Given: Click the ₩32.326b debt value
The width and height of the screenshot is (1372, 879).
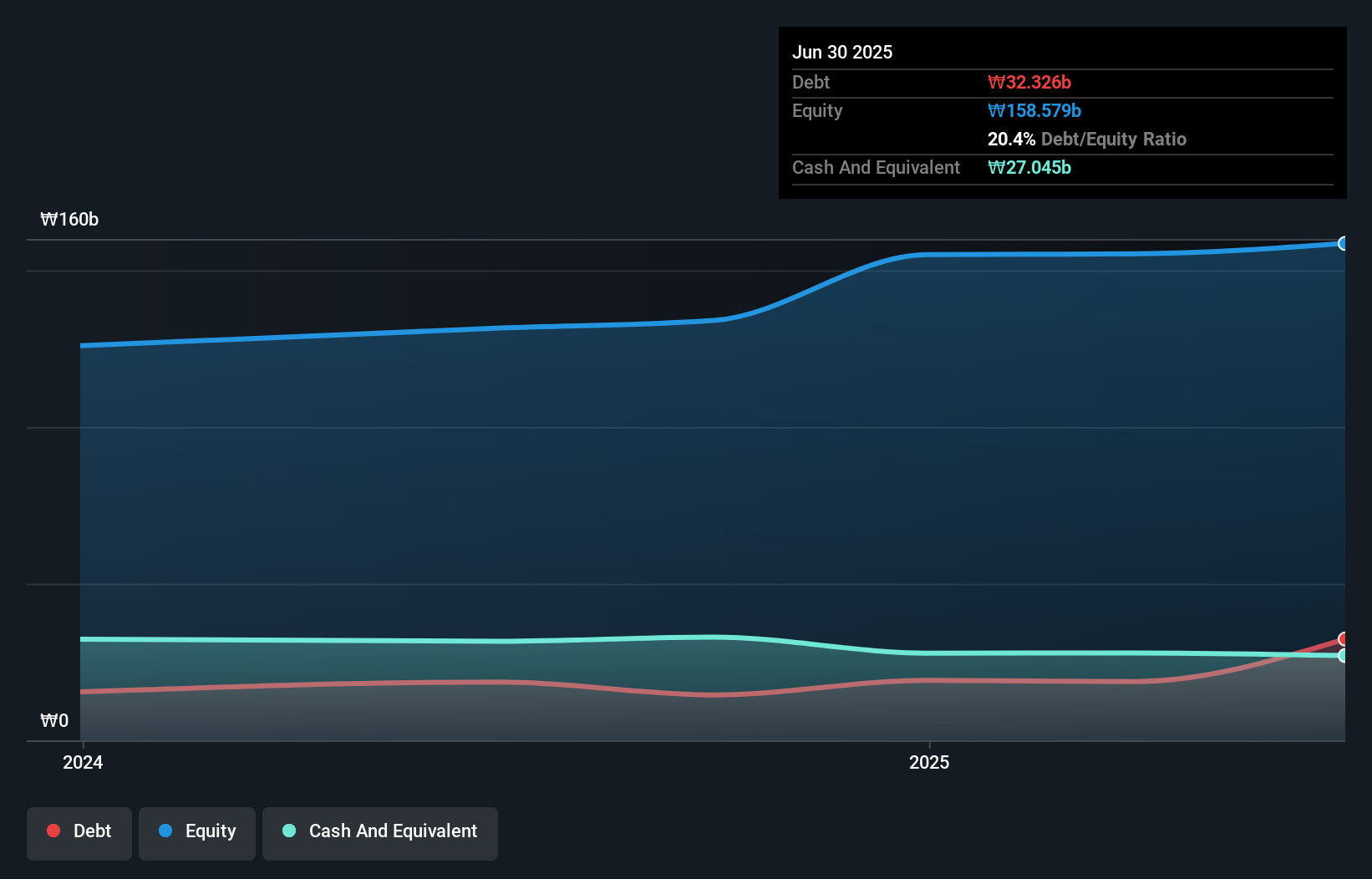Looking at the screenshot, I should tap(1029, 82).
